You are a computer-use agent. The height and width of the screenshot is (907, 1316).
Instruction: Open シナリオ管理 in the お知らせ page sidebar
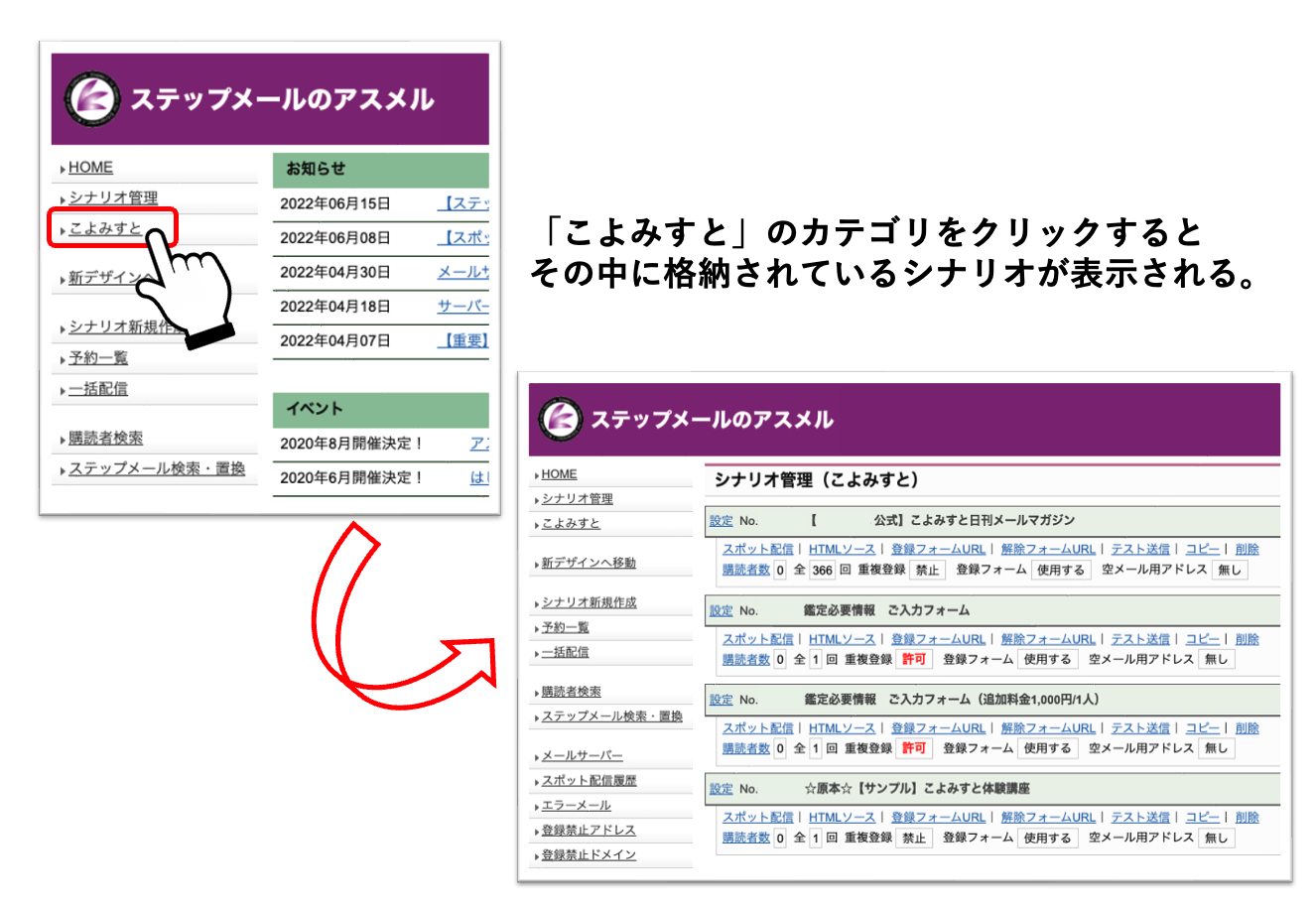tap(113, 198)
